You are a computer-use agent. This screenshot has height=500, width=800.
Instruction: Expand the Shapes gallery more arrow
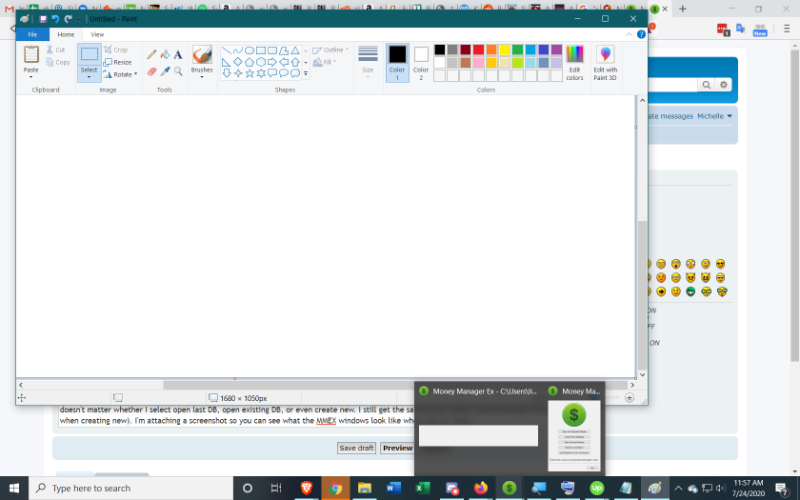point(306,73)
